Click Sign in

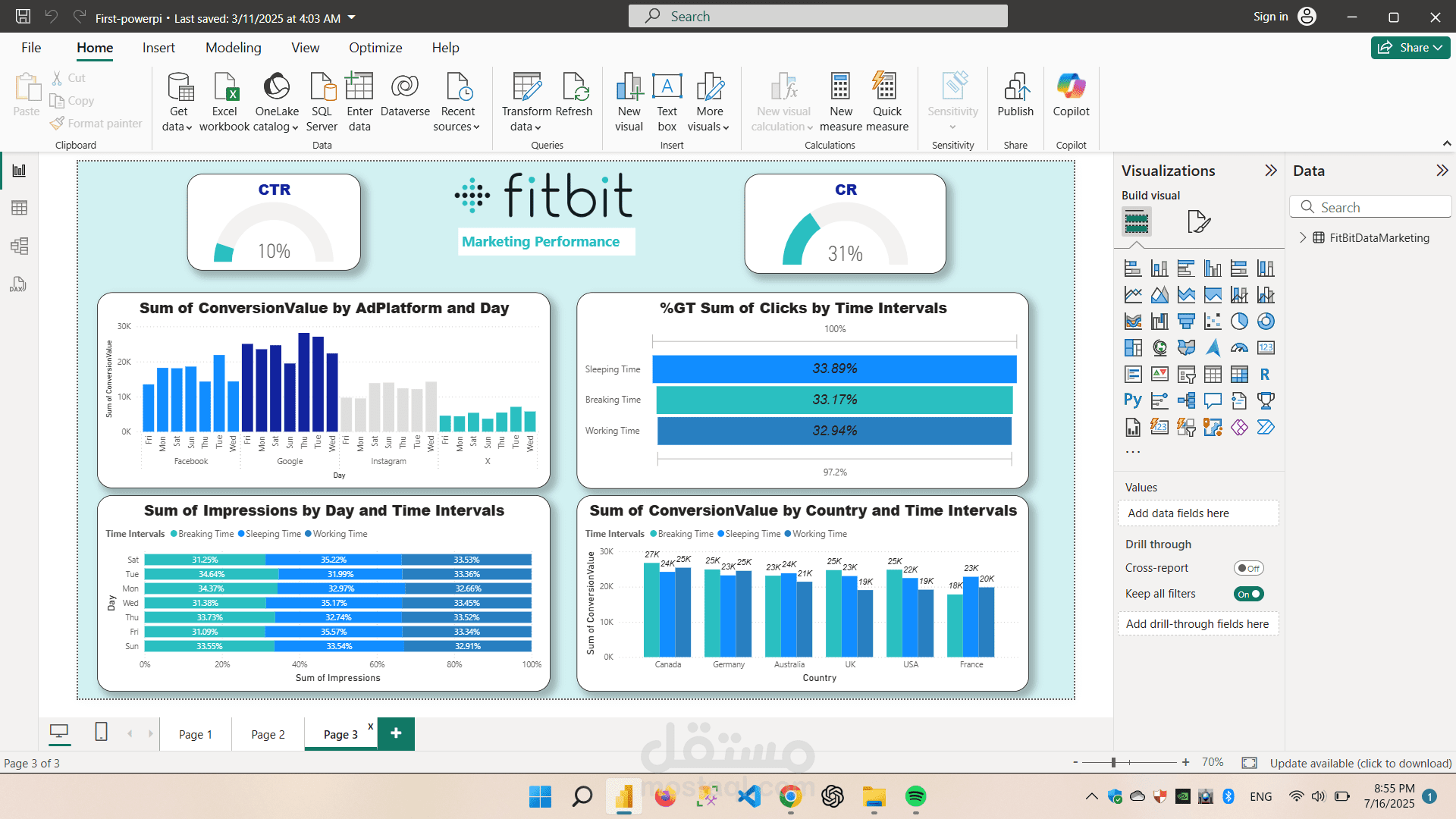coord(1271,17)
